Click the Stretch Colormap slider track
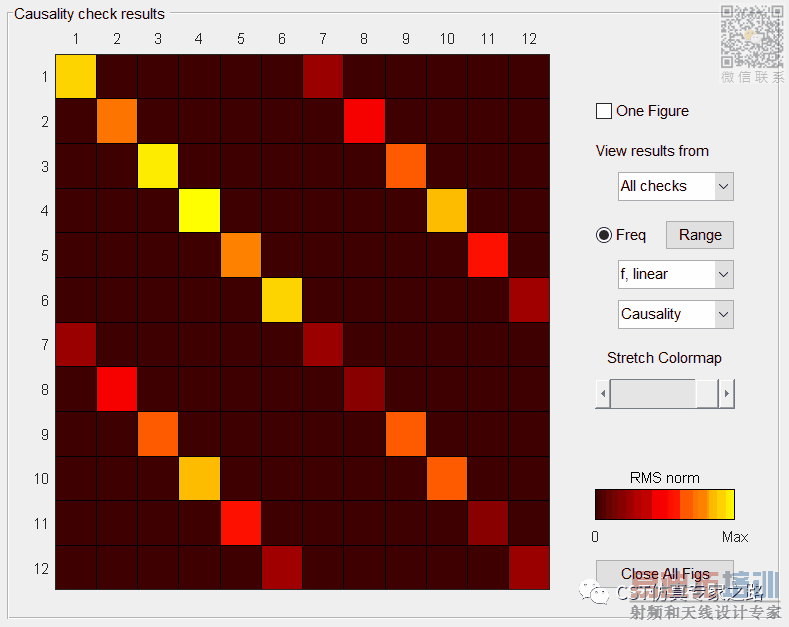 click(x=665, y=394)
